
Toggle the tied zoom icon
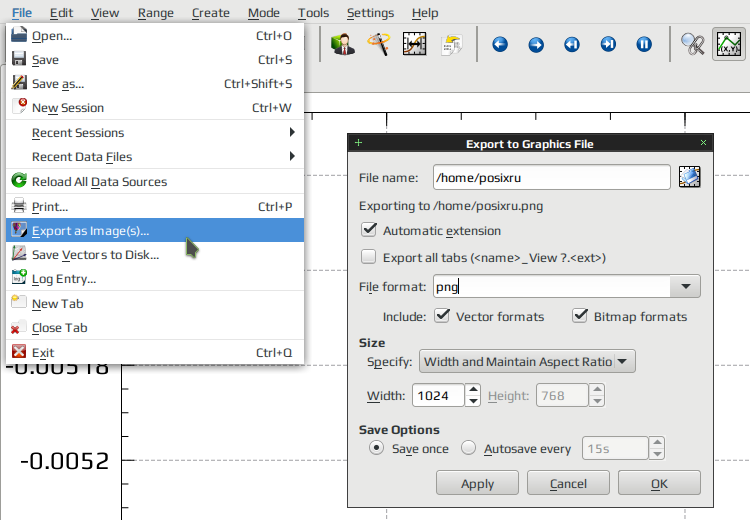coord(692,44)
